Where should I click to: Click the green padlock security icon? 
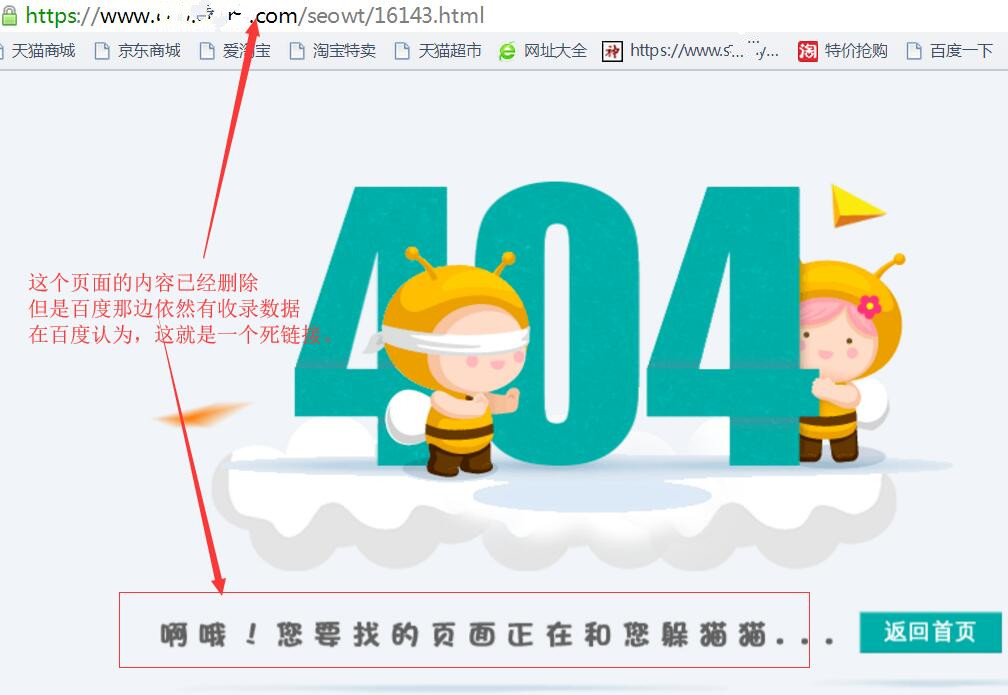click(x=9, y=16)
